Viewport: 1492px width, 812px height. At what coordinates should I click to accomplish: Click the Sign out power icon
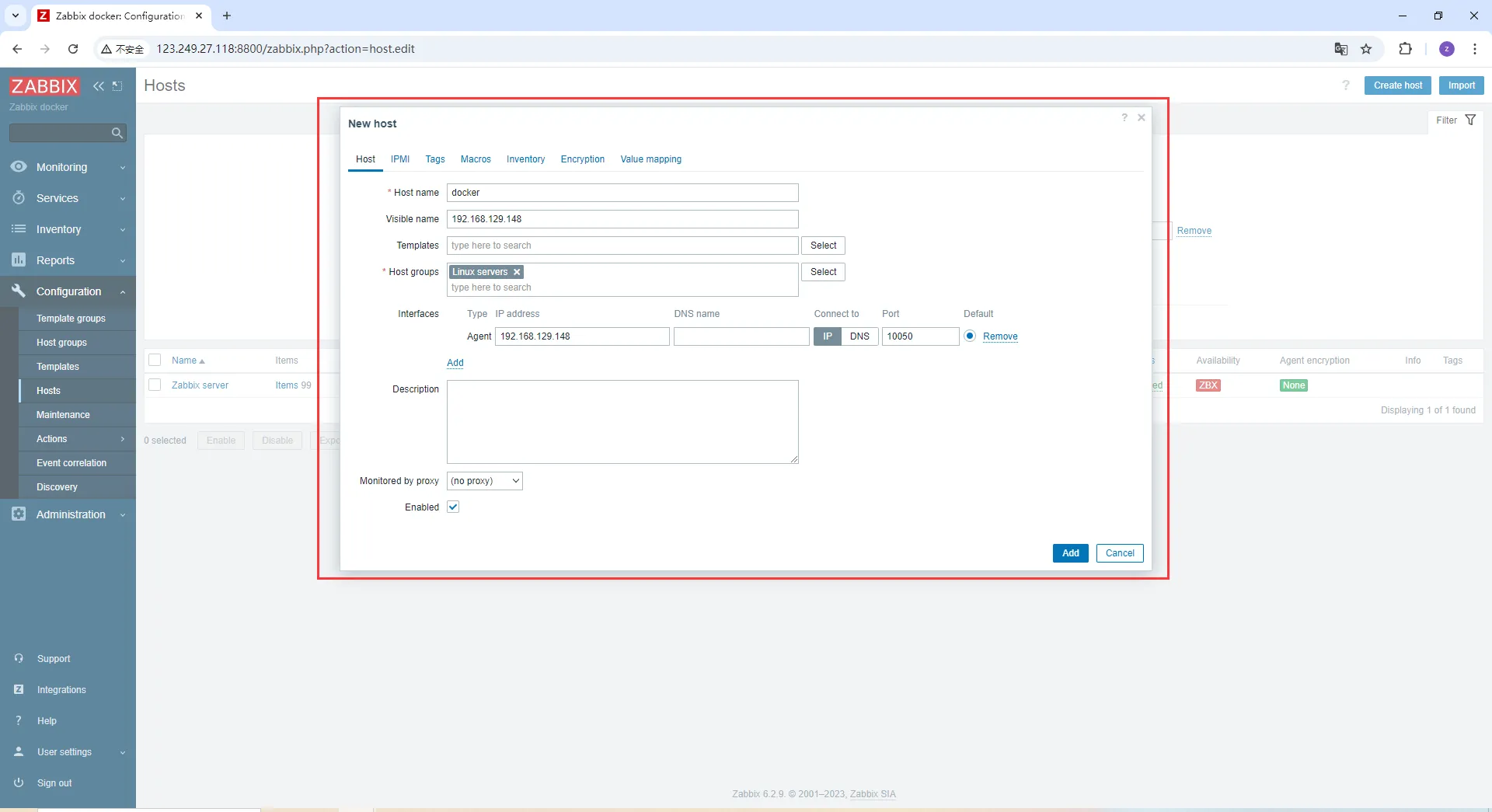pos(19,783)
